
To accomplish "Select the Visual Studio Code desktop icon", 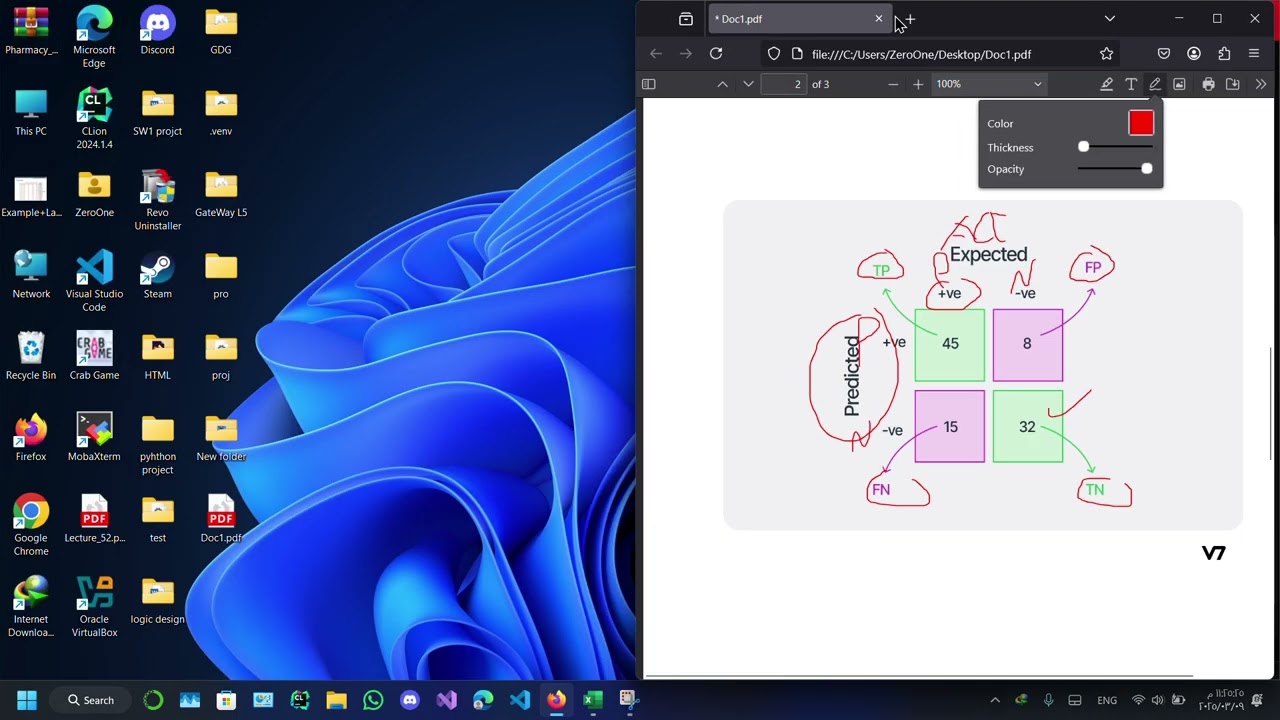I will 94,281.
